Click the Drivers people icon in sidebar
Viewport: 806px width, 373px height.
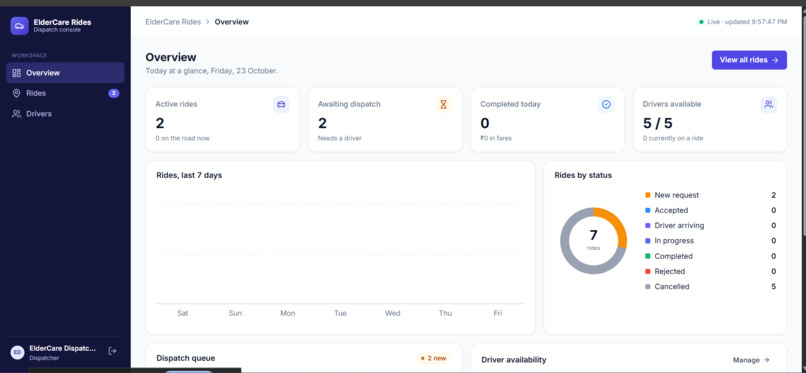pyautogui.click(x=16, y=114)
